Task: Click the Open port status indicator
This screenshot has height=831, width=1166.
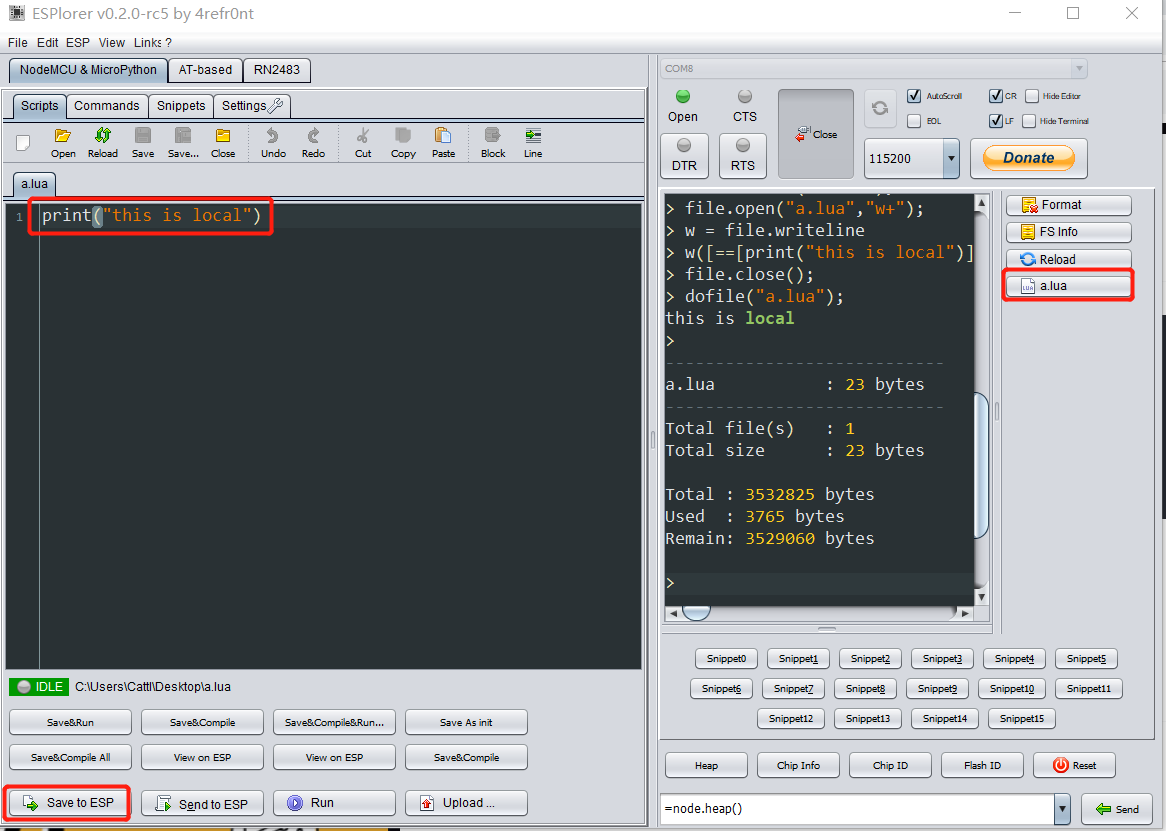Action: click(683, 97)
